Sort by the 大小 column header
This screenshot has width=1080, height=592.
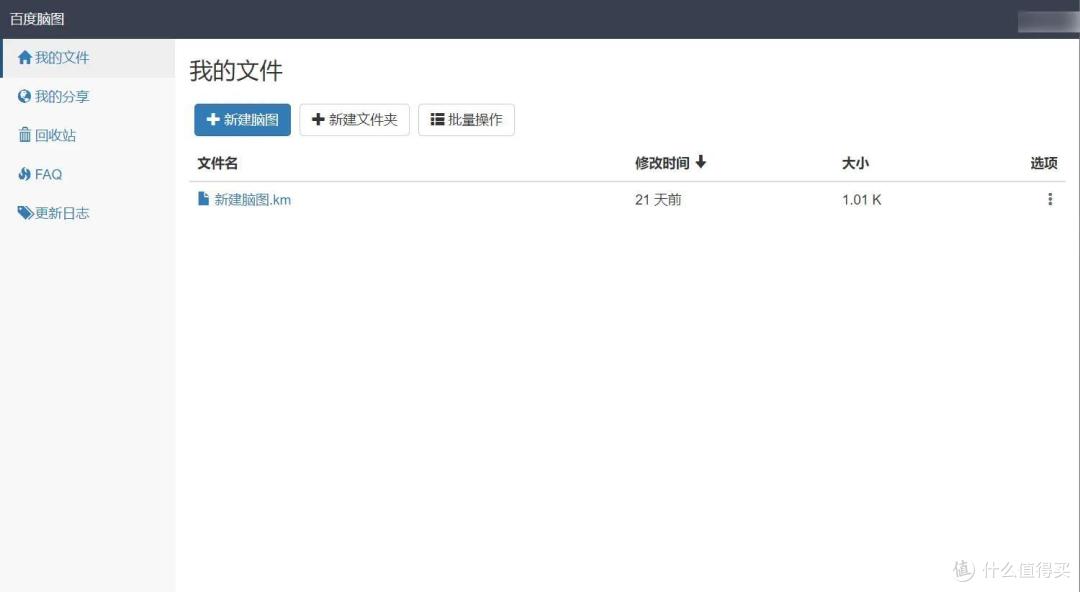[x=855, y=163]
